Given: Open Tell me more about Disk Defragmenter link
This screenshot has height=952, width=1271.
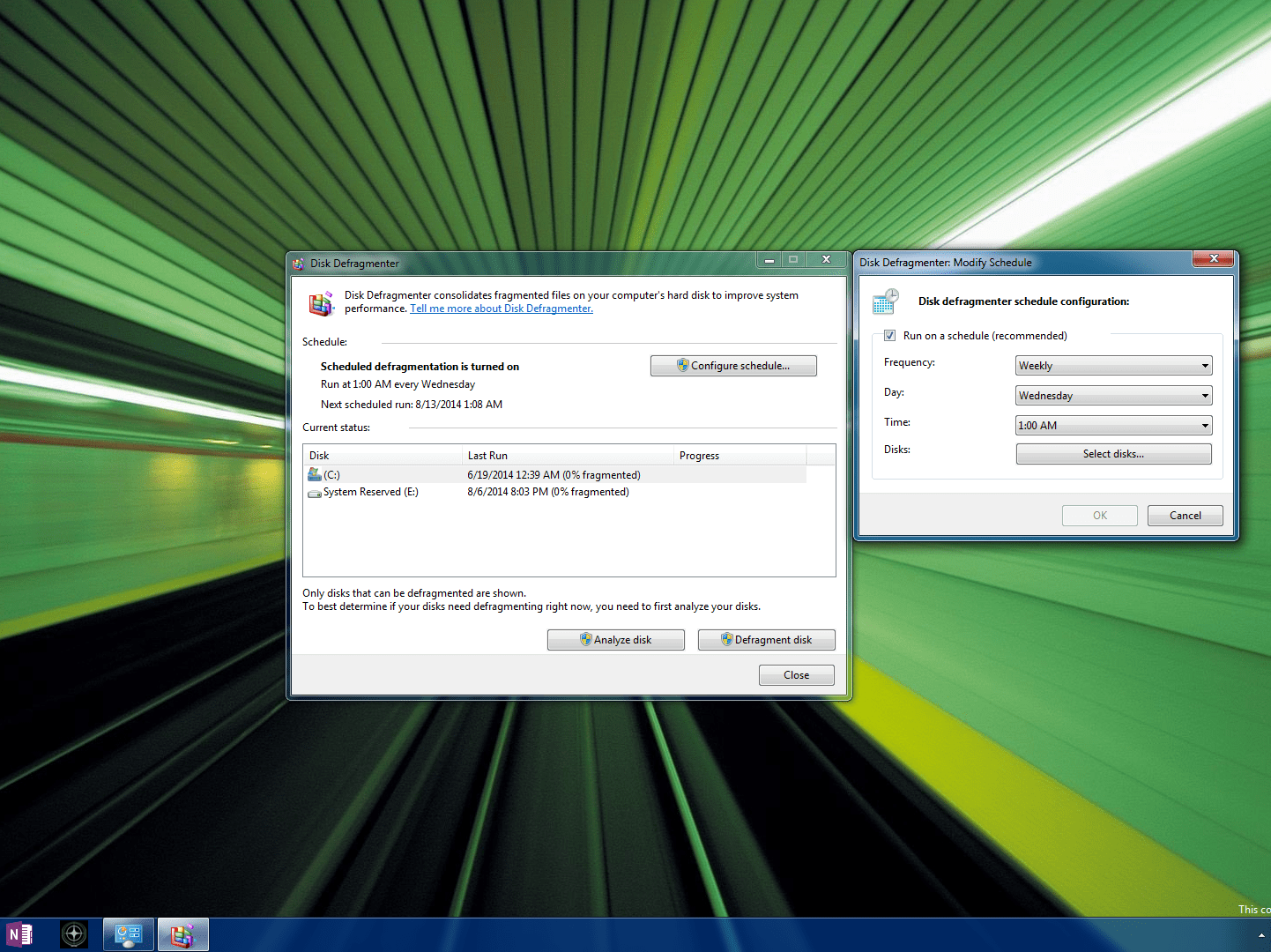Looking at the screenshot, I should (501, 308).
